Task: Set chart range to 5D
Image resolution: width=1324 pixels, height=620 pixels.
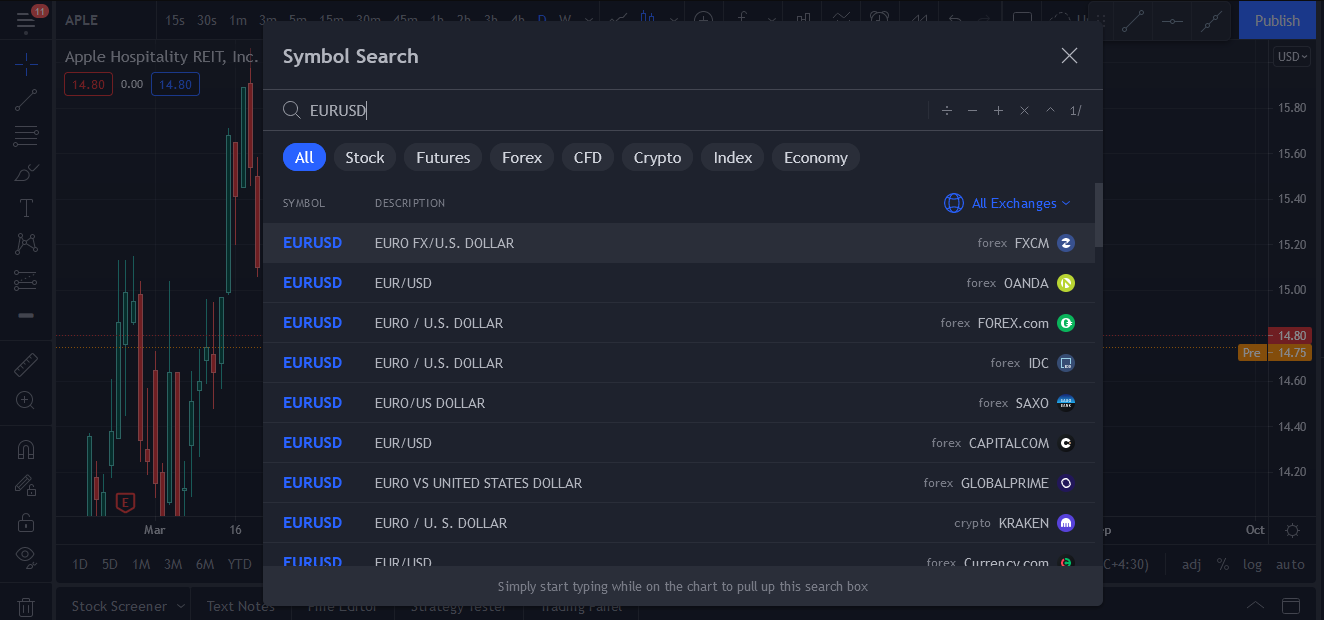Action: coord(110,564)
